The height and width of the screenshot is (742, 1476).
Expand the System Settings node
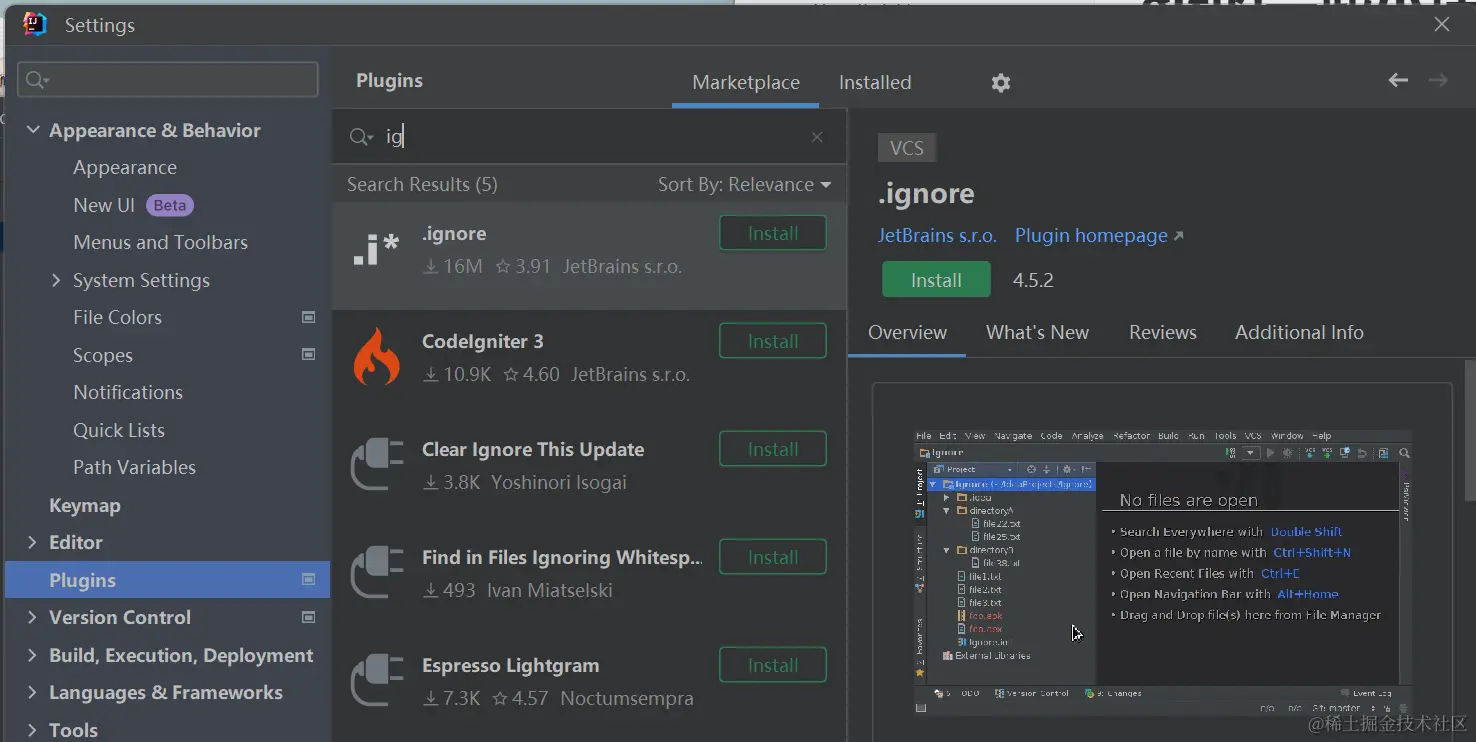57,280
